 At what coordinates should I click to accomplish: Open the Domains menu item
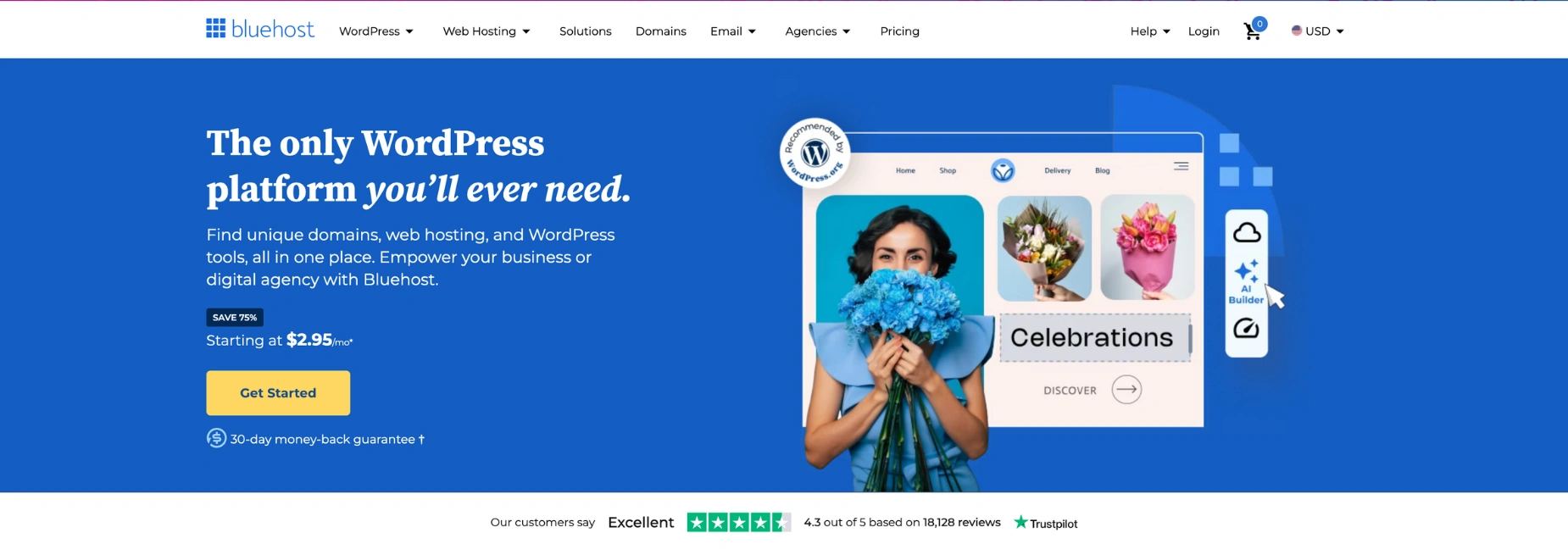661,31
